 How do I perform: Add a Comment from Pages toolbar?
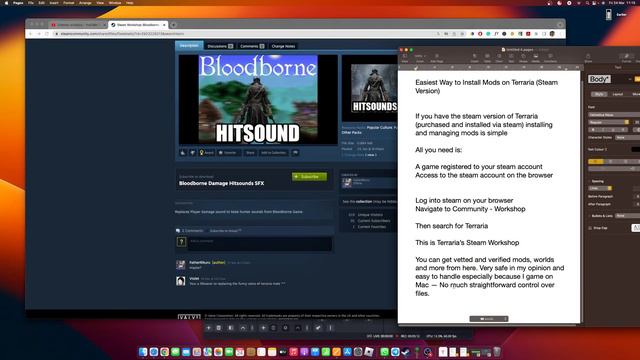click(551, 58)
